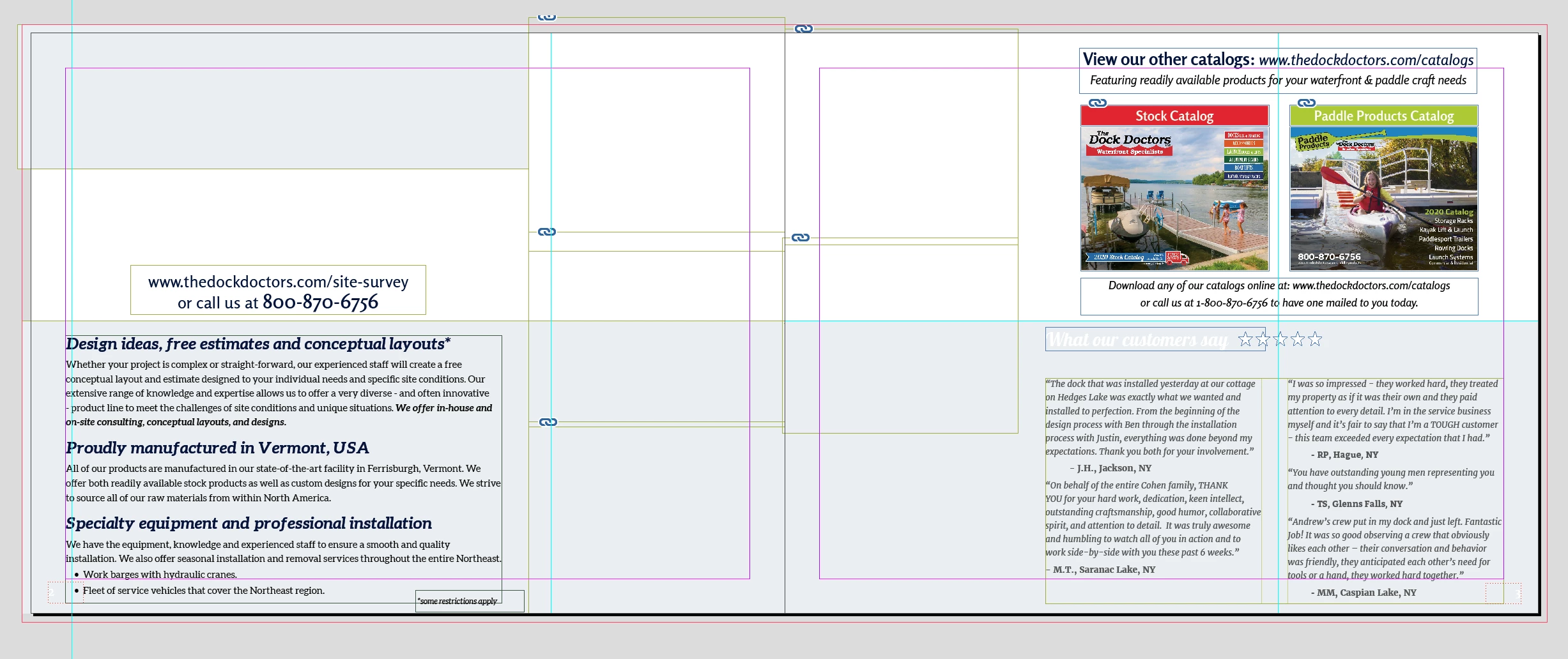Click the middle star of the five-star rating
This screenshot has width=1568, height=659.
[1280, 339]
